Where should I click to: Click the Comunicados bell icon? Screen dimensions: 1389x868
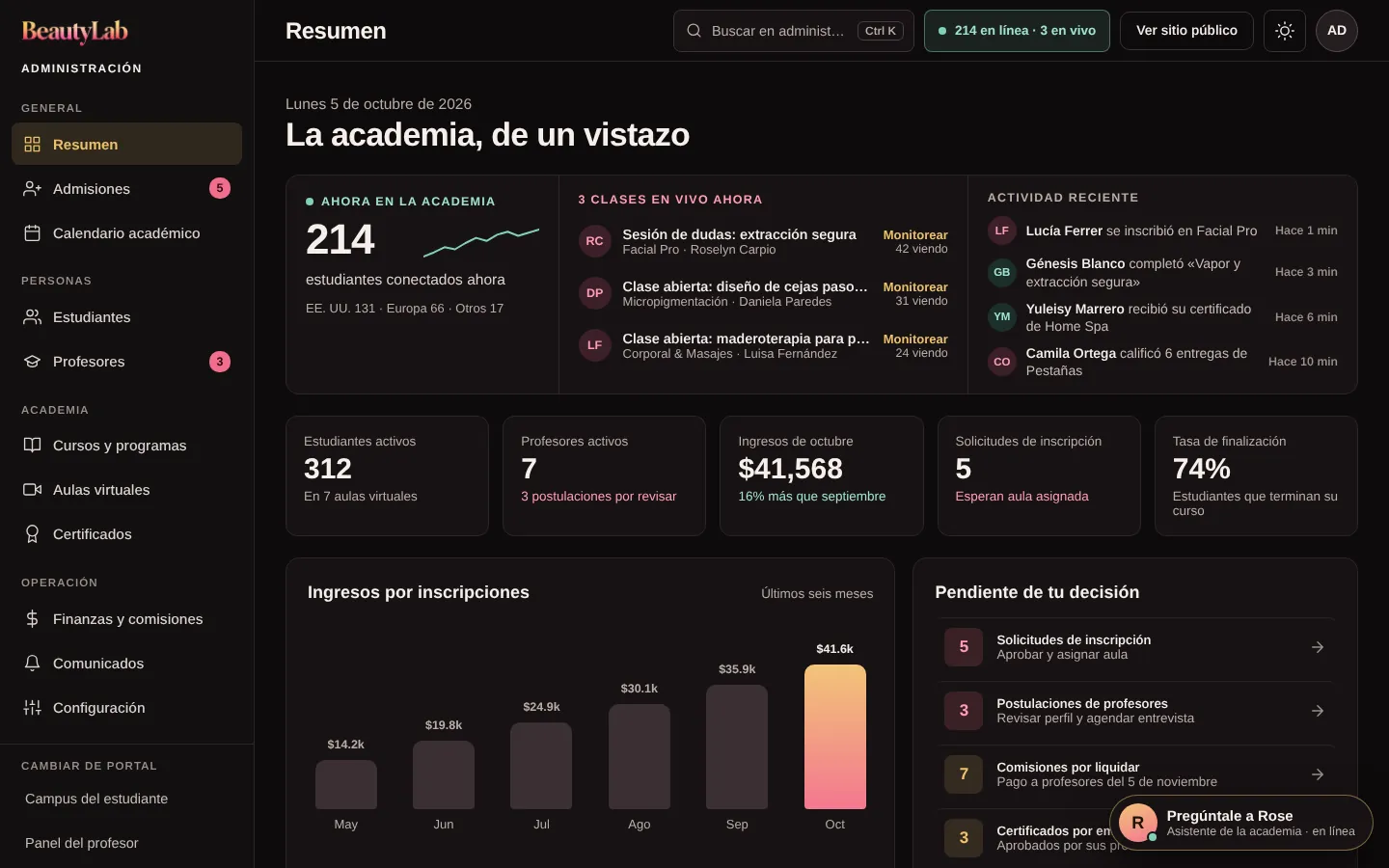pos(32,664)
